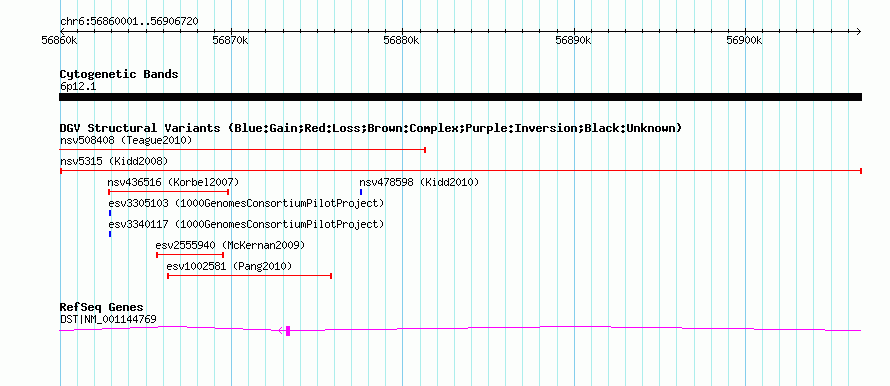Select the esv1002581 red loss bar
This screenshot has width=890, height=386.
click(250, 276)
